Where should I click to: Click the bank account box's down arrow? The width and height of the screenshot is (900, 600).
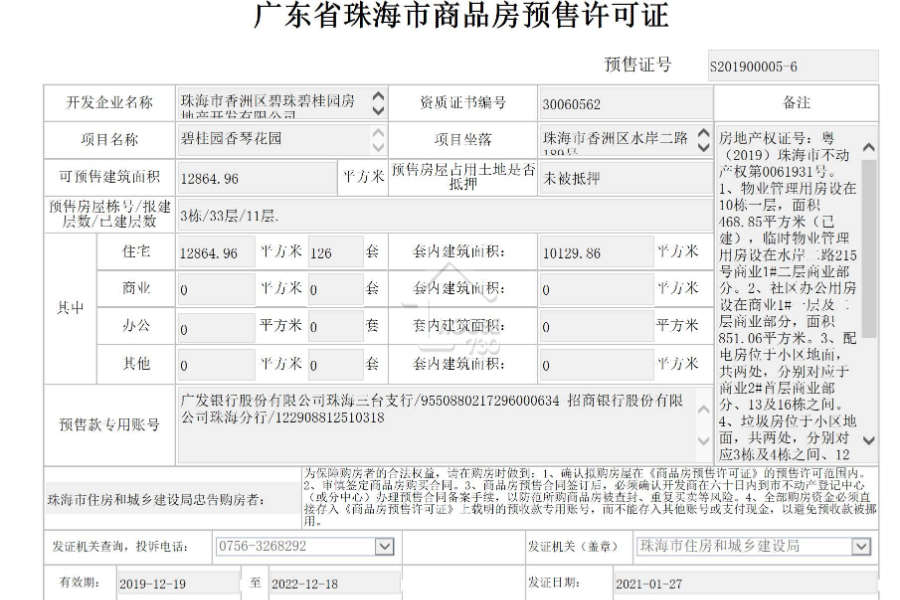click(x=703, y=440)
